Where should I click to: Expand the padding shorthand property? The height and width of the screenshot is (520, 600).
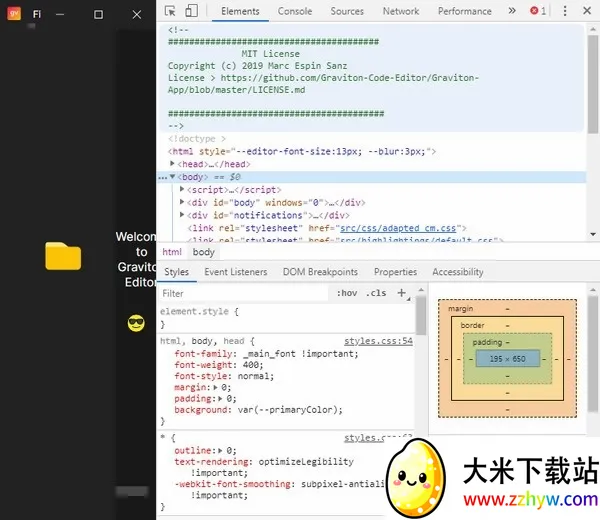tap(220, 398)
